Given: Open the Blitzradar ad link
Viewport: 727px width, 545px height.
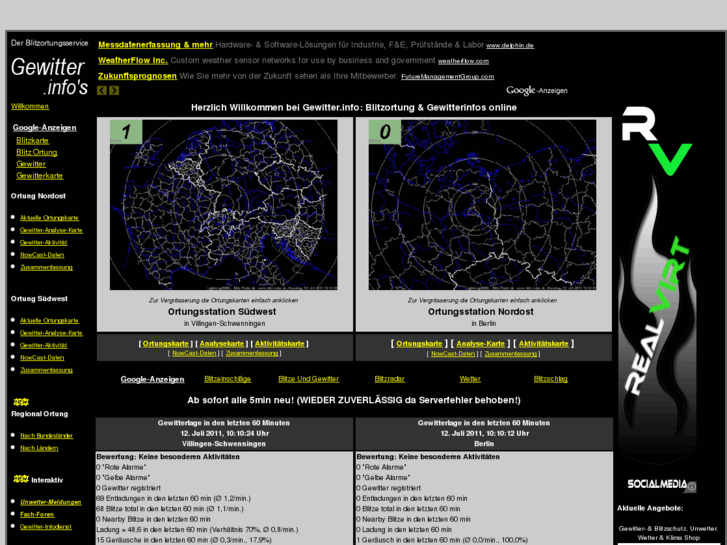Looking at the screenshot, I should tap(389, 379).
